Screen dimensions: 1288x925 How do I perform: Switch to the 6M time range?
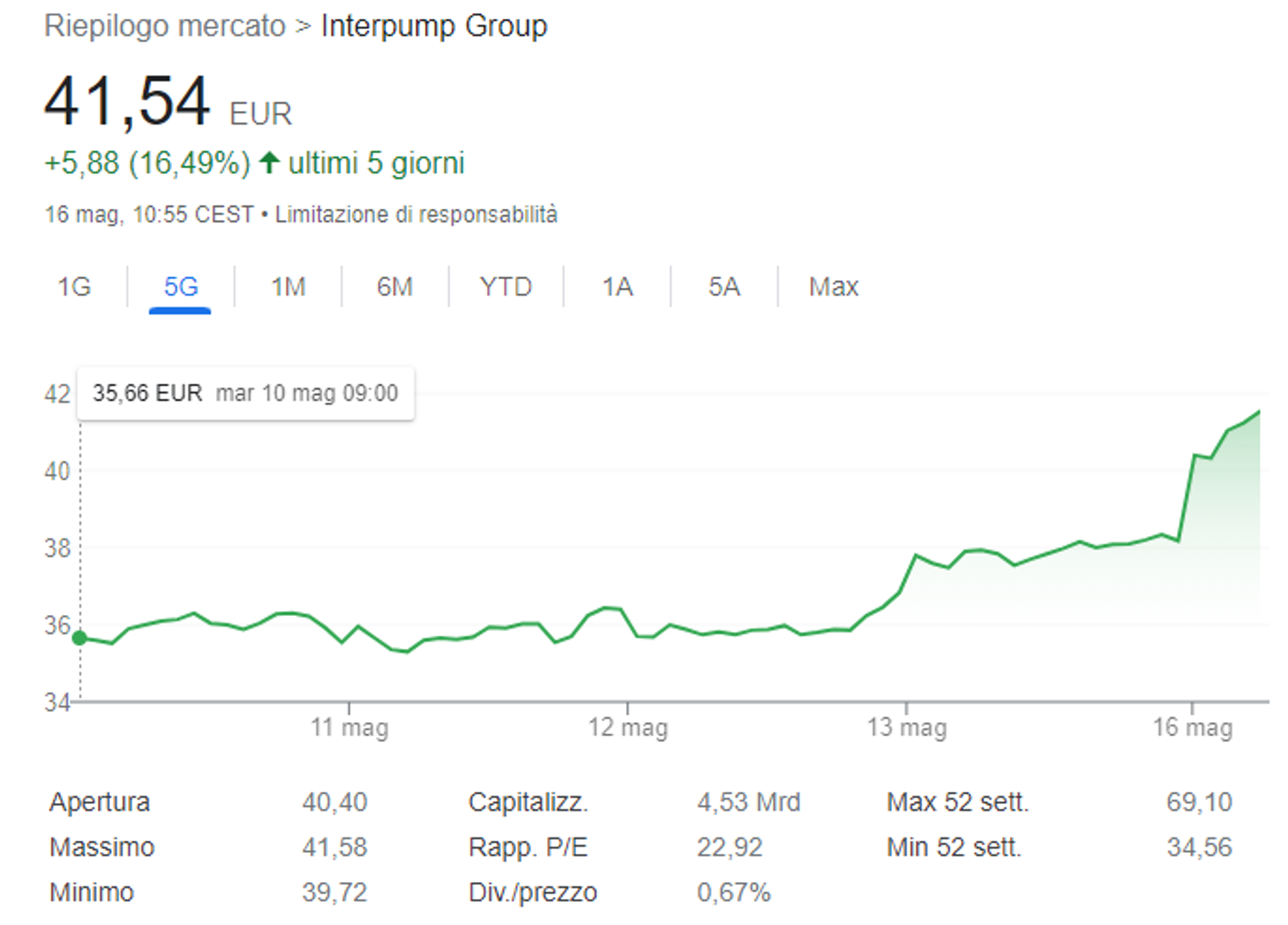pos(395,287)
